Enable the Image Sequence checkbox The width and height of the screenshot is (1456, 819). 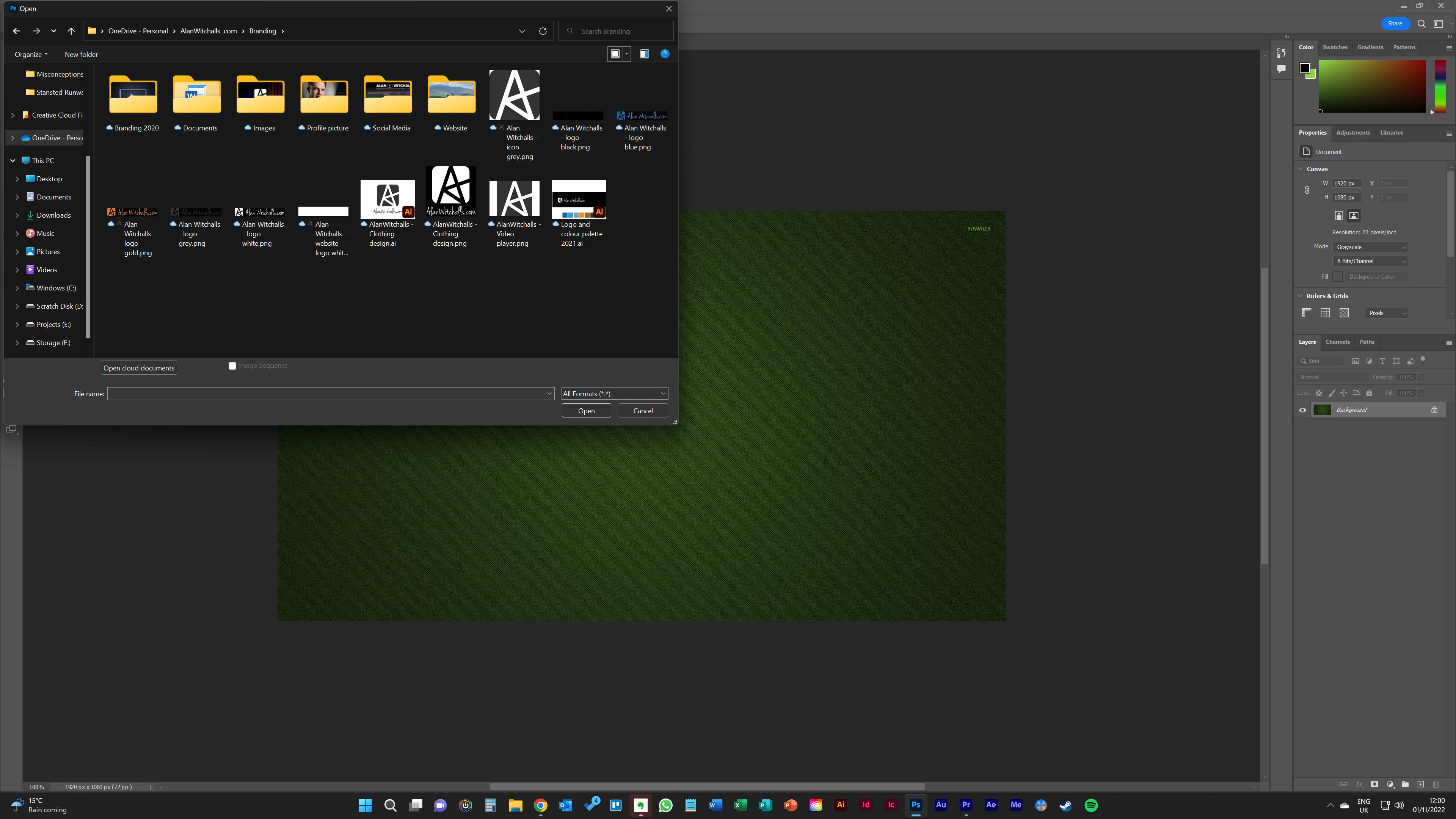pyautogui.click(x=232, y=366)
